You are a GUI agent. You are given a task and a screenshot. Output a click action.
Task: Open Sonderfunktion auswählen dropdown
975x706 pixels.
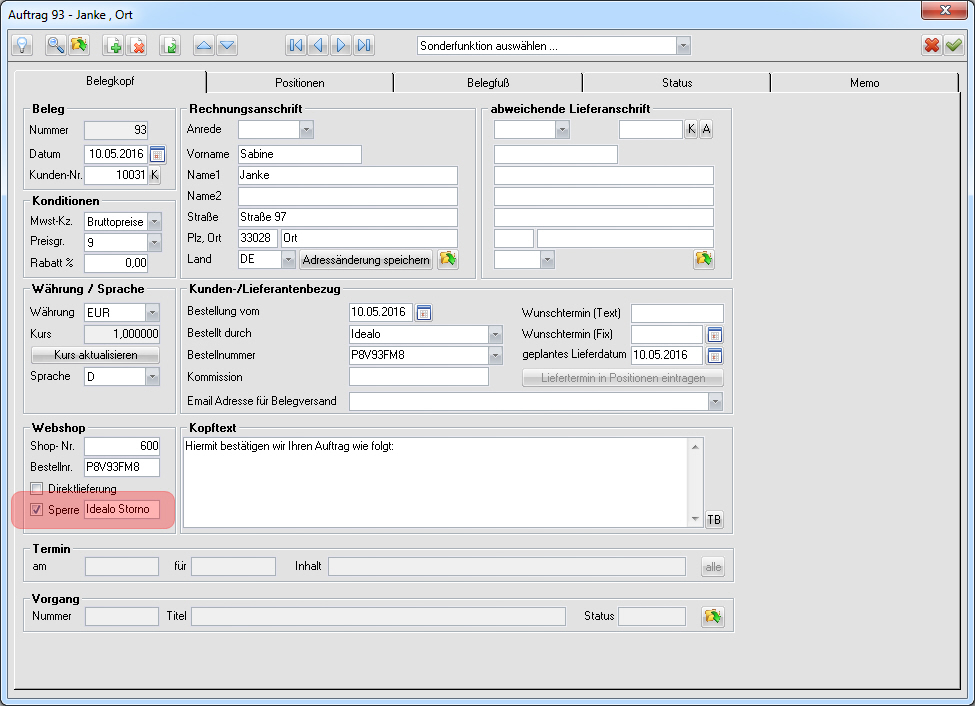(x=683, y=46)
